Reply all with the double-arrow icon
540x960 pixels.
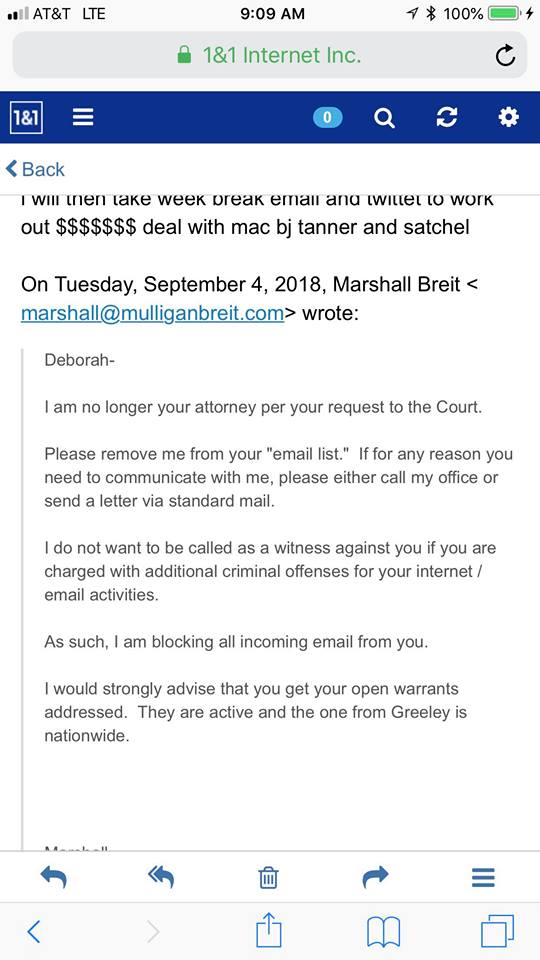tap(161, 877)
